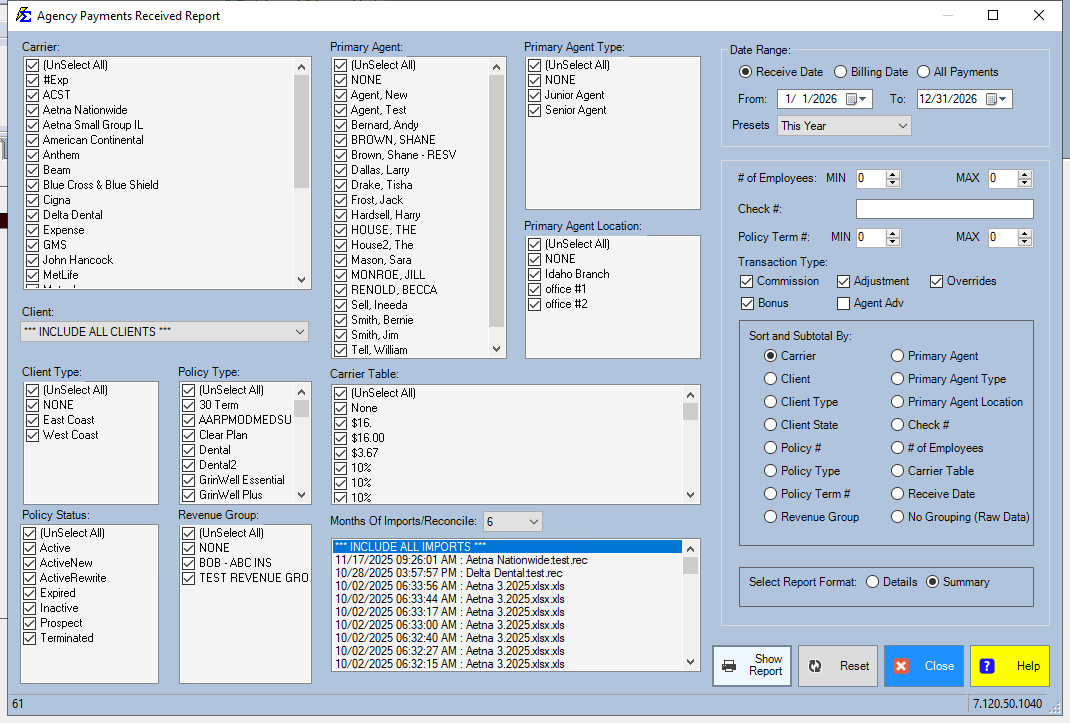The image size is (1070, 723).
Task: Expand the Client dropdown list
Action: [300, 332]
